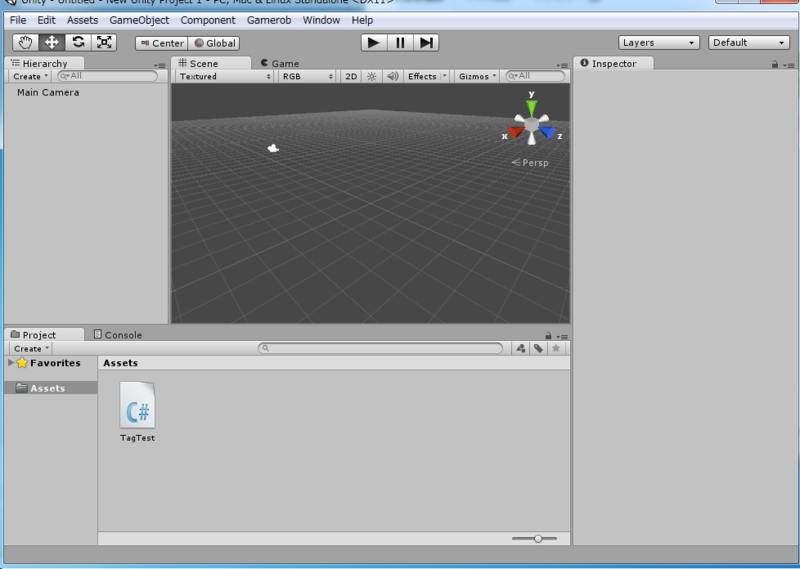
Task: Open the Textured draw mode dropdown
Action: 224,76
